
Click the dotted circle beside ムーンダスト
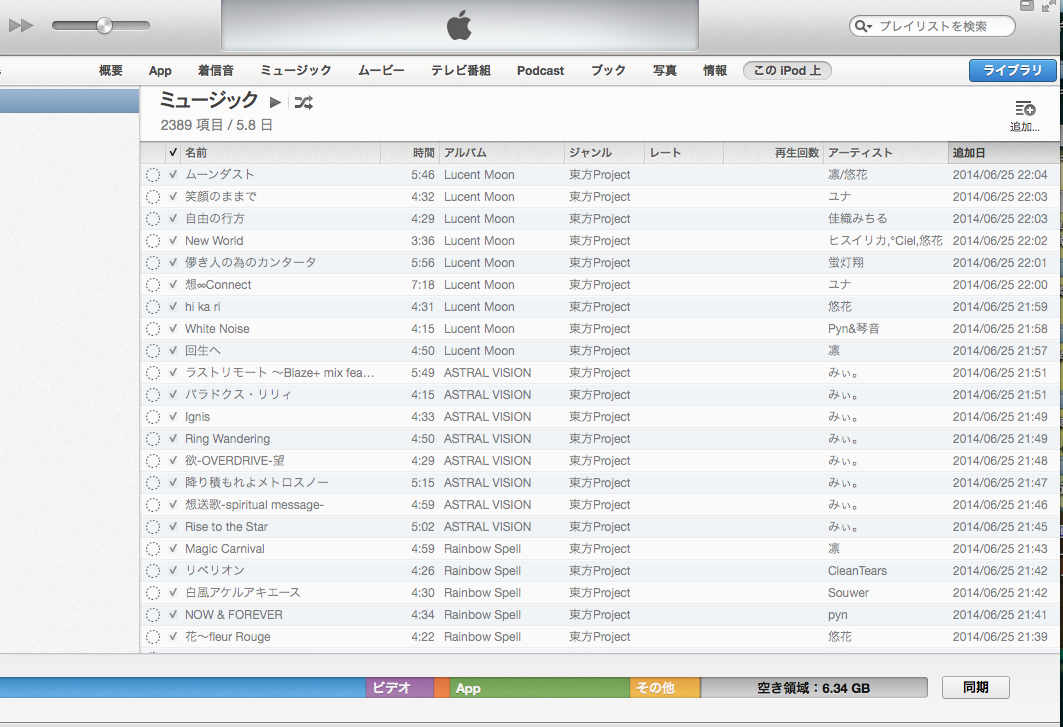pos(153,175)
